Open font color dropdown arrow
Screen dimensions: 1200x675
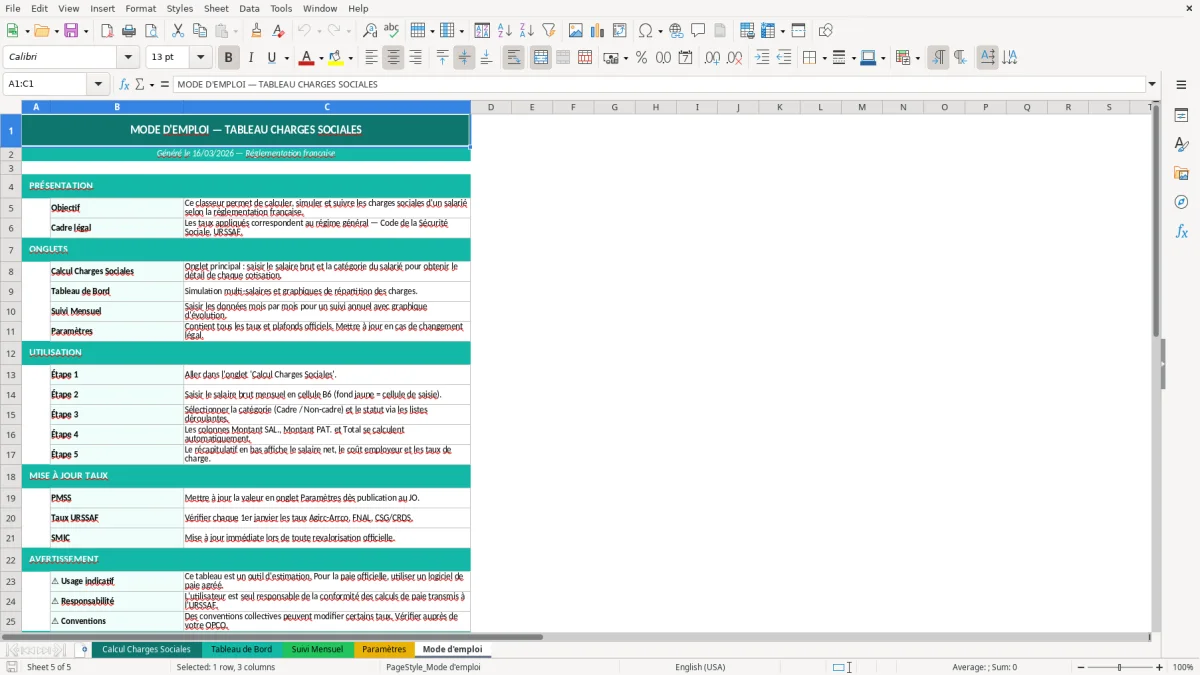pyautogui.click(x=322, y=58)
